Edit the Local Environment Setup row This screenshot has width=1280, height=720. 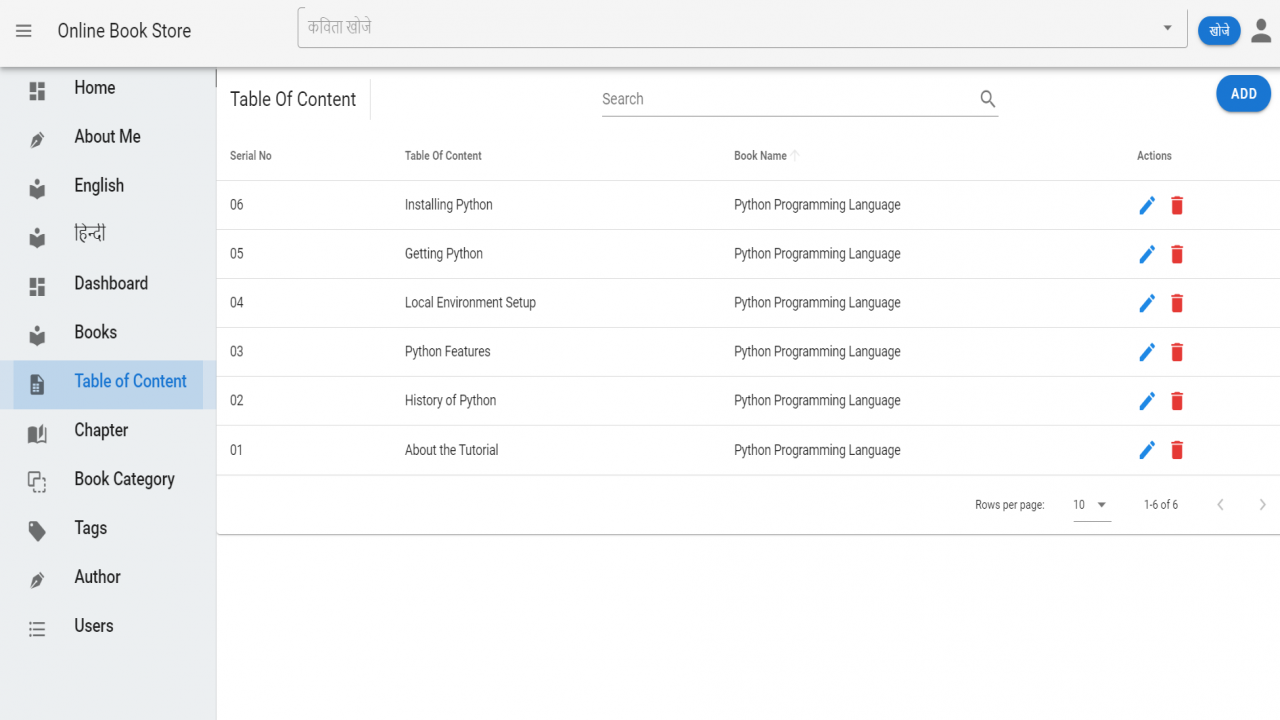[1147, 303]
